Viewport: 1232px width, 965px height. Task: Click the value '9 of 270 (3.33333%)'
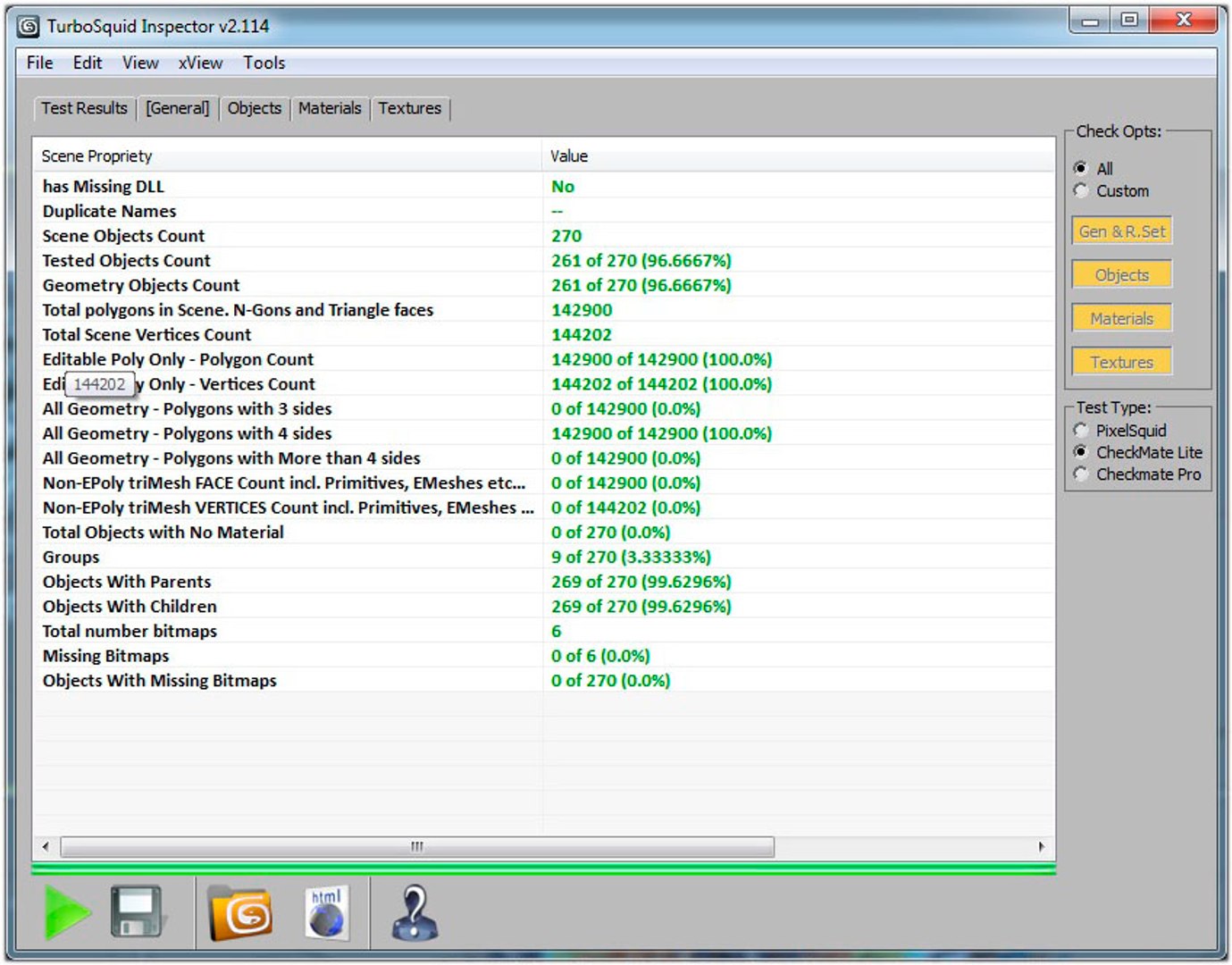click(x=631, y=557)
